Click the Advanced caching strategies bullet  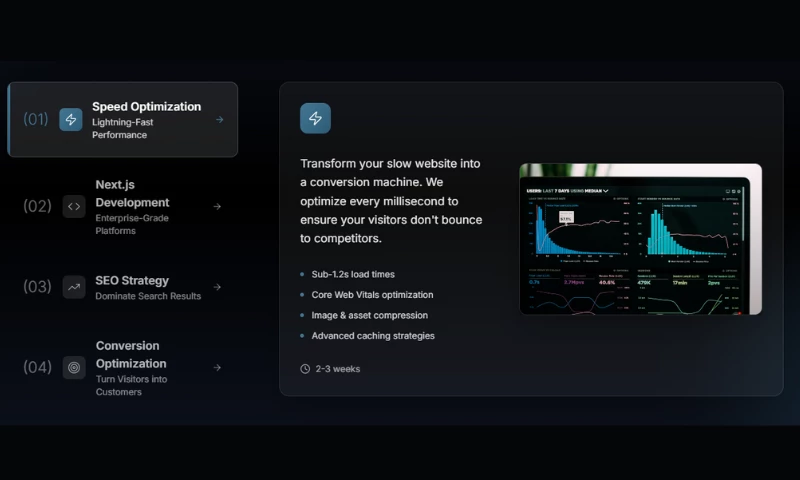click(373, 336)
